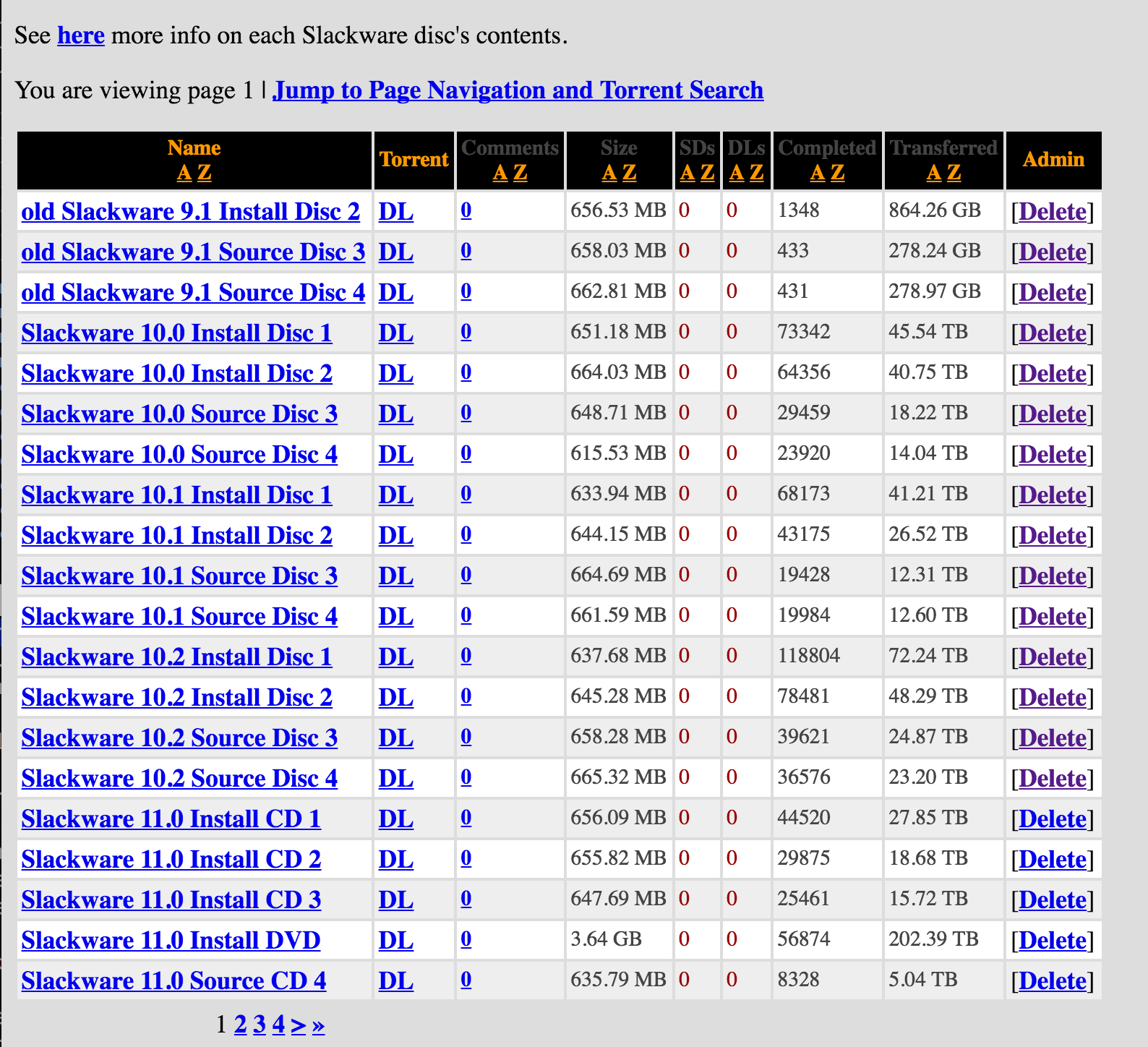Open Slackware 10.1 Install Disc 2 entry

pos(176,535)
